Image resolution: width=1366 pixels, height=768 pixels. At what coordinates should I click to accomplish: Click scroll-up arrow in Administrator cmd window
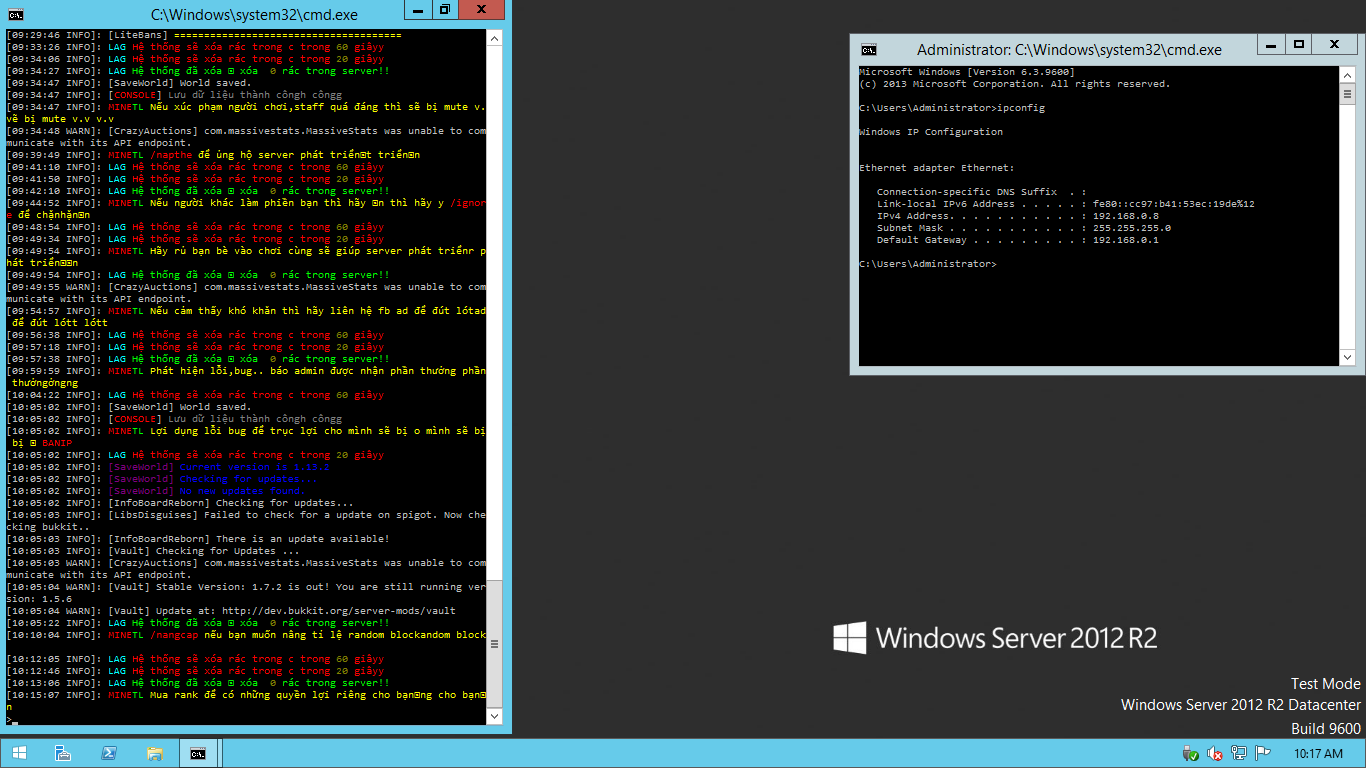[x=1346, y=74]
